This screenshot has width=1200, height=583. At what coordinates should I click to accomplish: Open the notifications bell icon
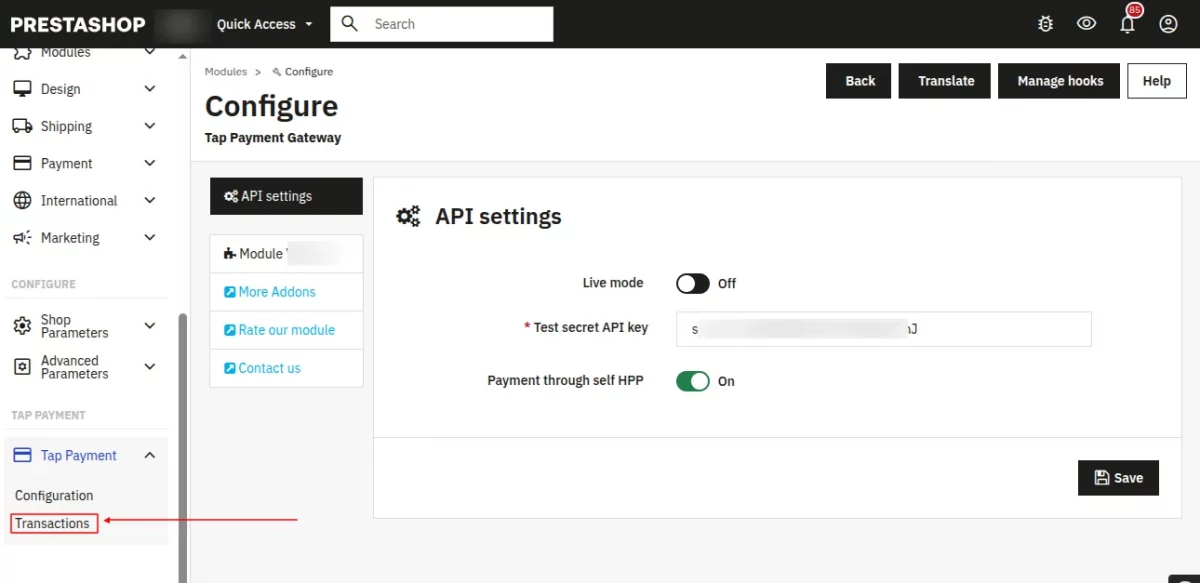tap(1128, 24)
